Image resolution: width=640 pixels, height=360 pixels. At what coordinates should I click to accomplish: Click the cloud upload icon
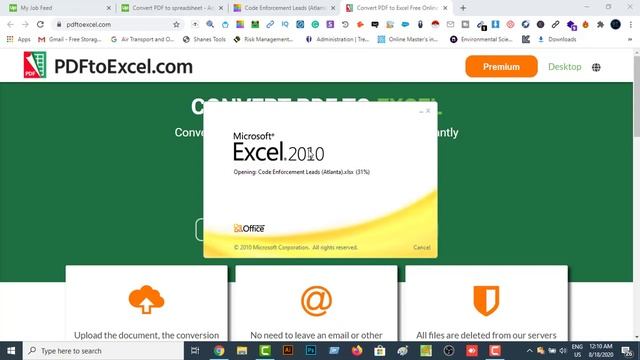(x=146, y=299)
